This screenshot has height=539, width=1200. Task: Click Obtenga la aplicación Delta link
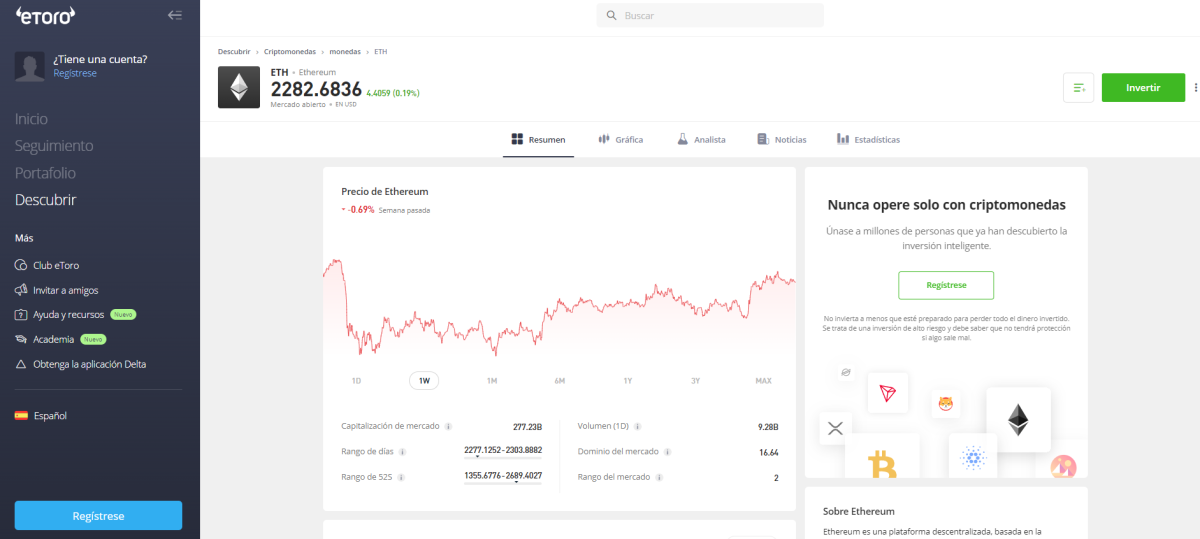click(89, 364)
